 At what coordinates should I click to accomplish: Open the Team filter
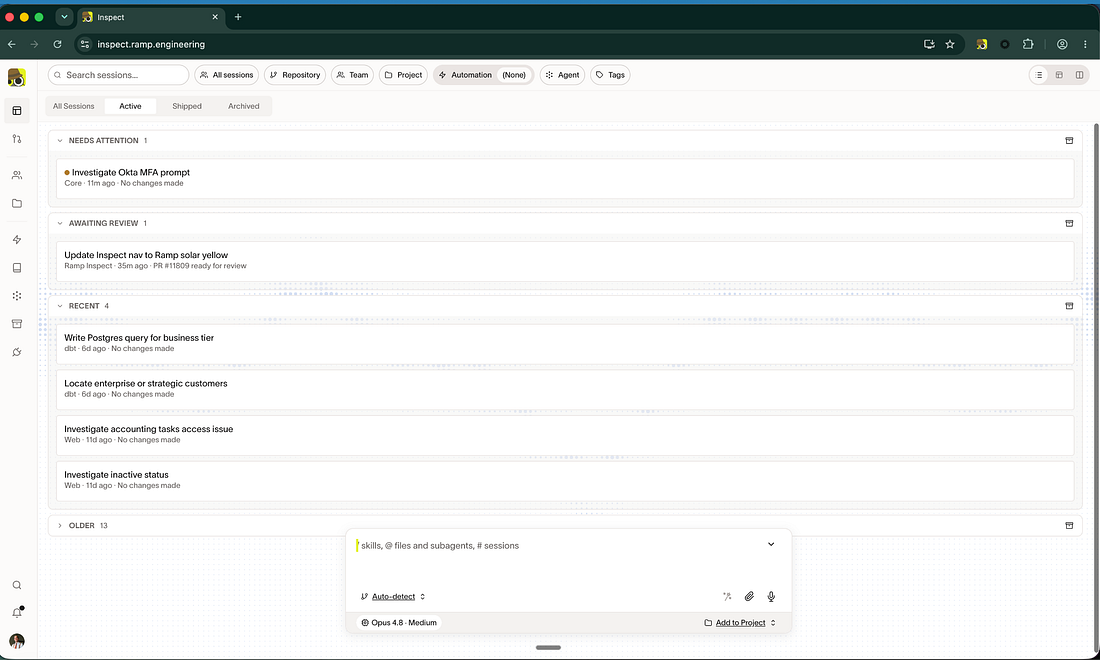click(x=352, y=75)
